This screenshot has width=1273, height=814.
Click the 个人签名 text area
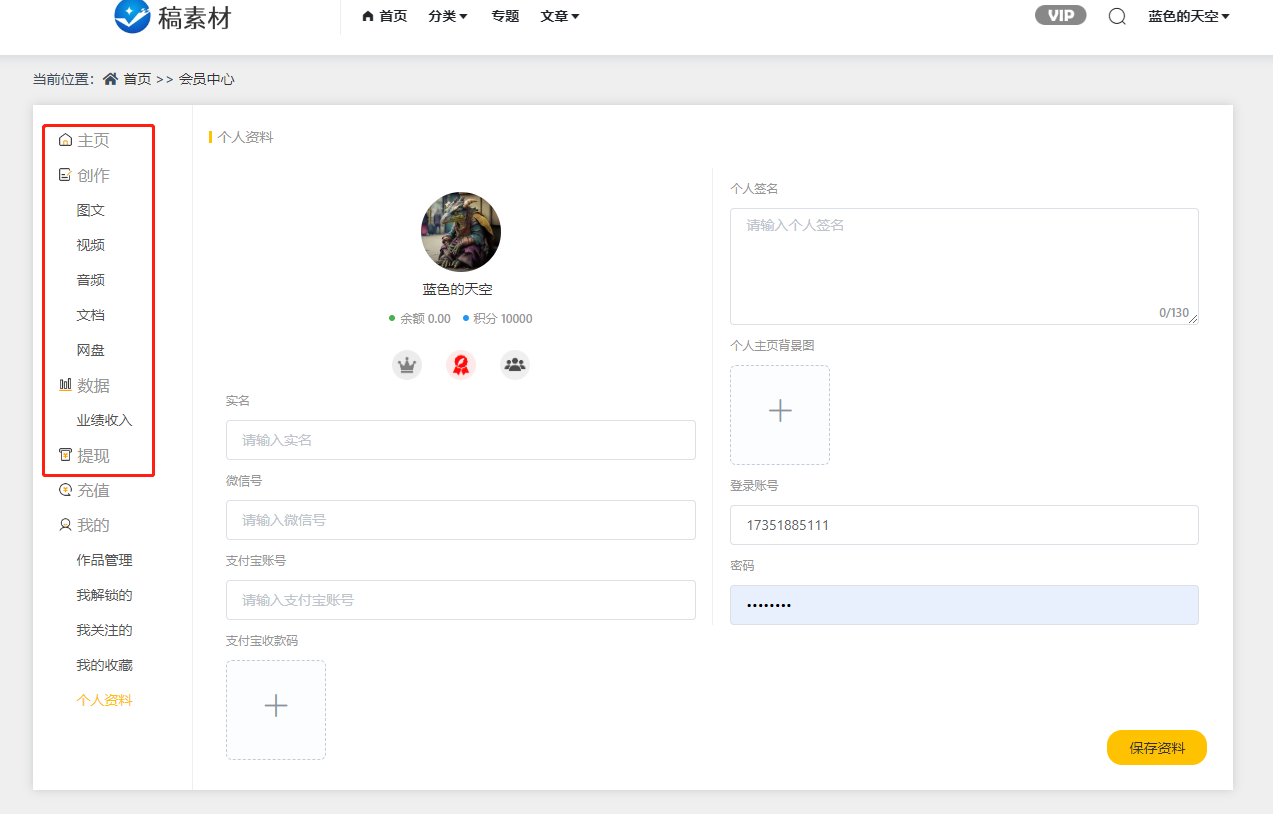963,266
